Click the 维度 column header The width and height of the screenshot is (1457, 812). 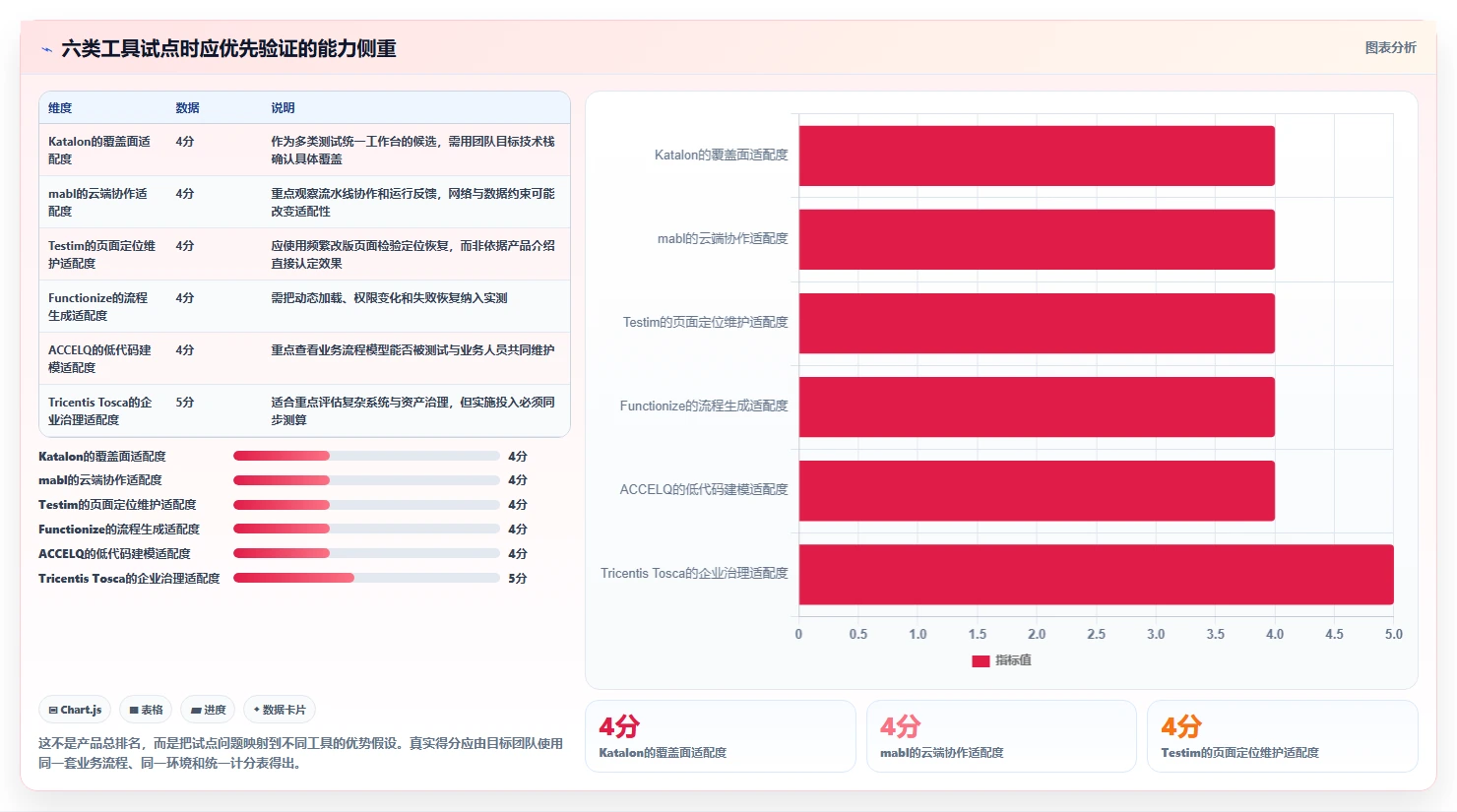[x=60, y=108]
